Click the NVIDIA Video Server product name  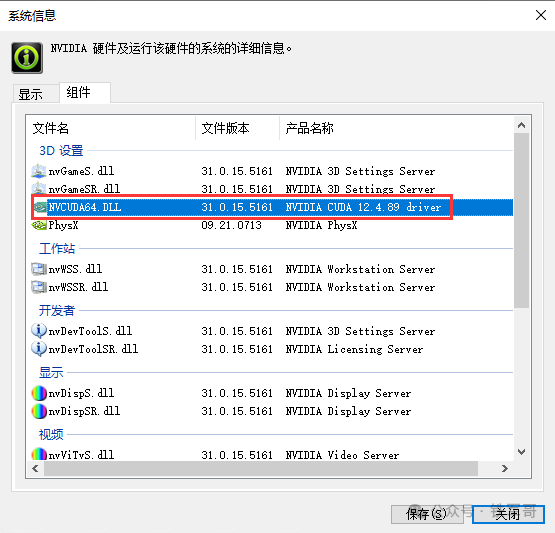pyautogui.click(x=342, y=455)
